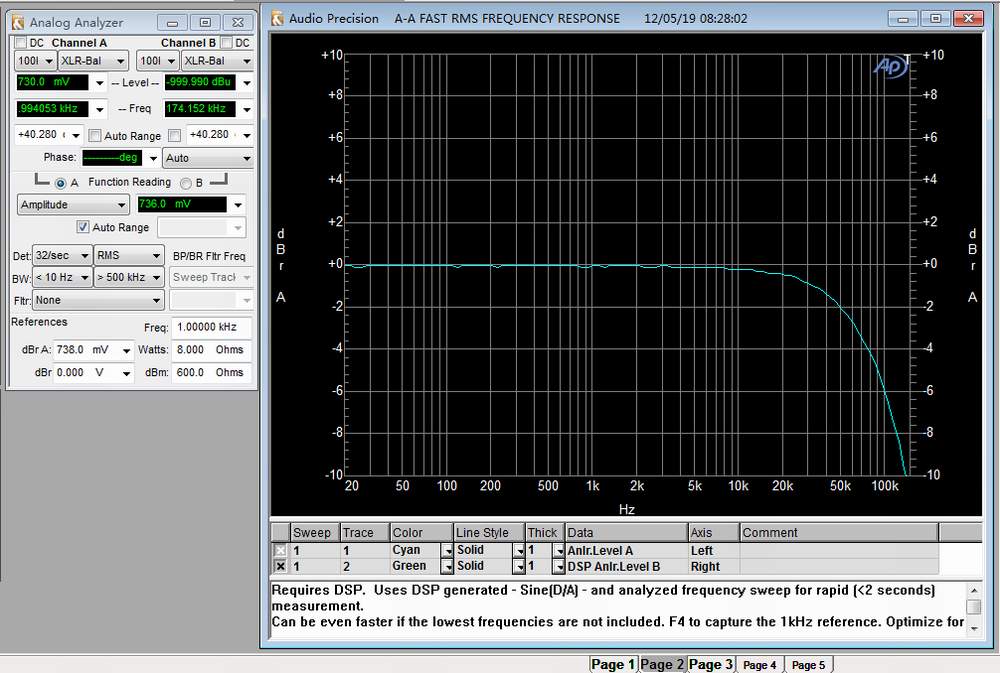1000x673 pixels.
Task: Toggle Channel B DC coupling checkbox
Action: tap(226, 43)
